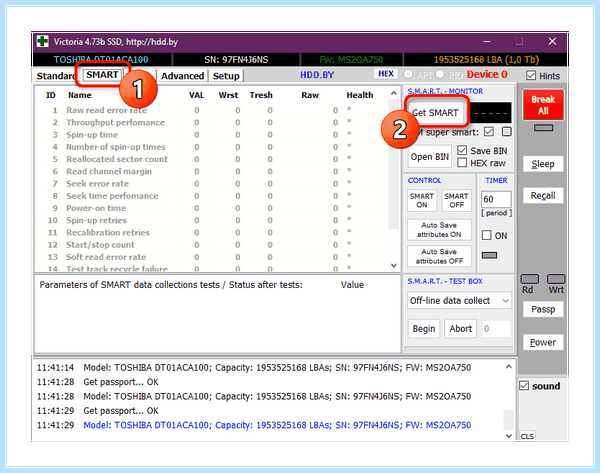Enable the HEX raw checkbox
600x473 pixels.
click(x=462, y=163)
